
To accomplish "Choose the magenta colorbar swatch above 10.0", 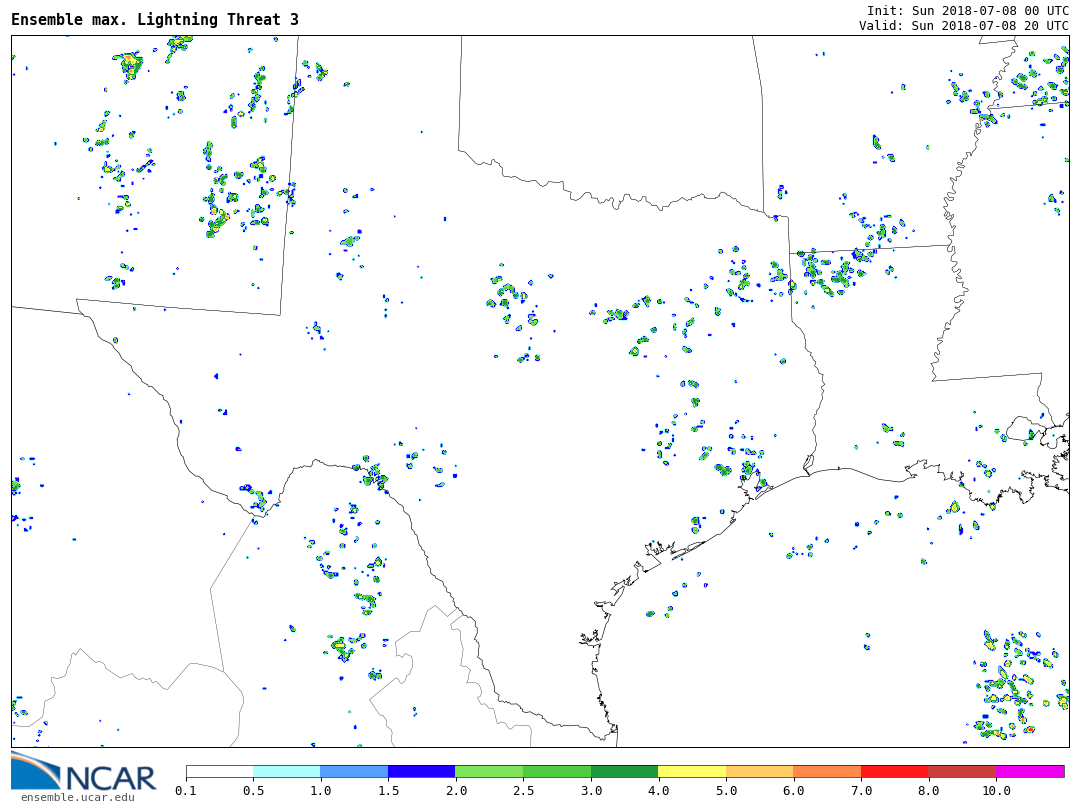I will tap(1030, 772).
